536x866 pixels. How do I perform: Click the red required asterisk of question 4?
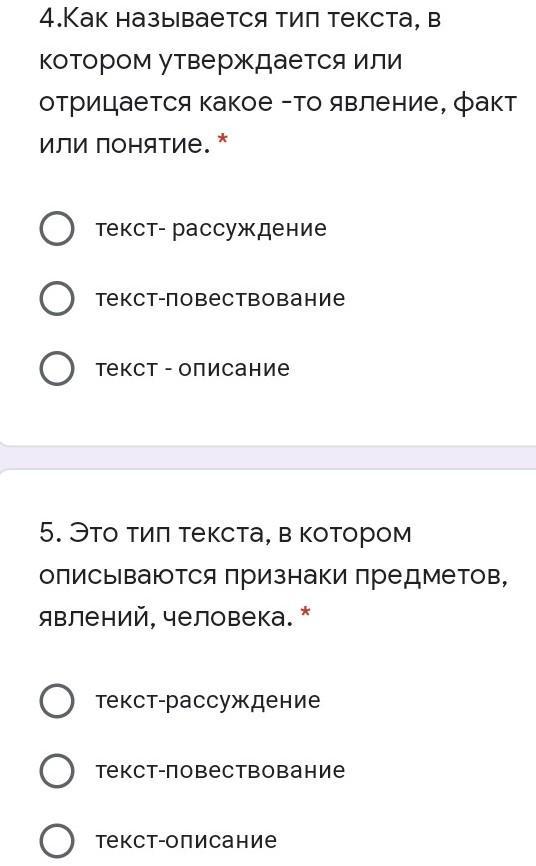223,140
